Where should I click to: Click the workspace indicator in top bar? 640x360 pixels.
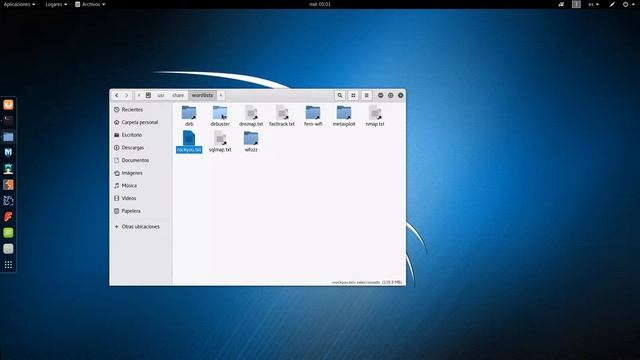pyautogui.click(x=576, y=4)
